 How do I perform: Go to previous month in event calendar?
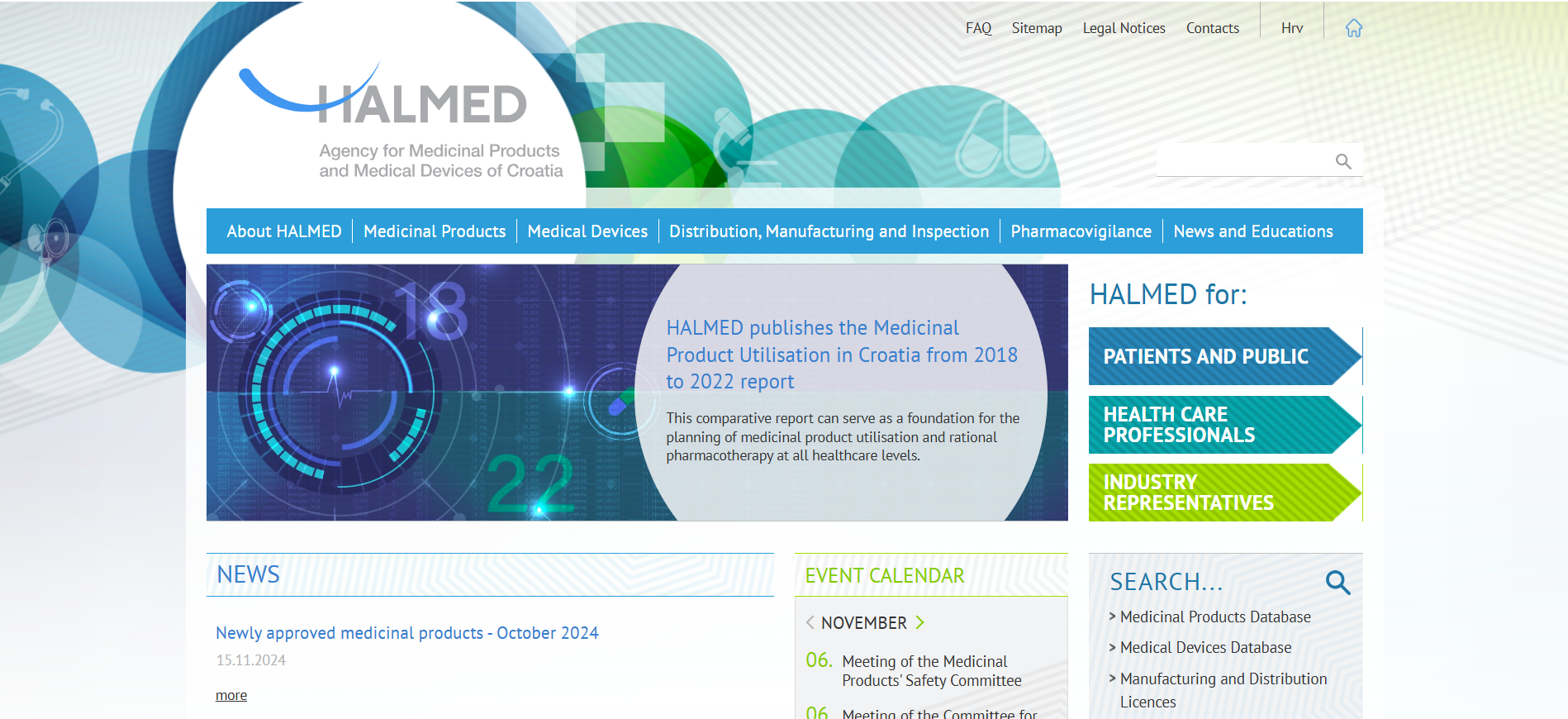810,622
